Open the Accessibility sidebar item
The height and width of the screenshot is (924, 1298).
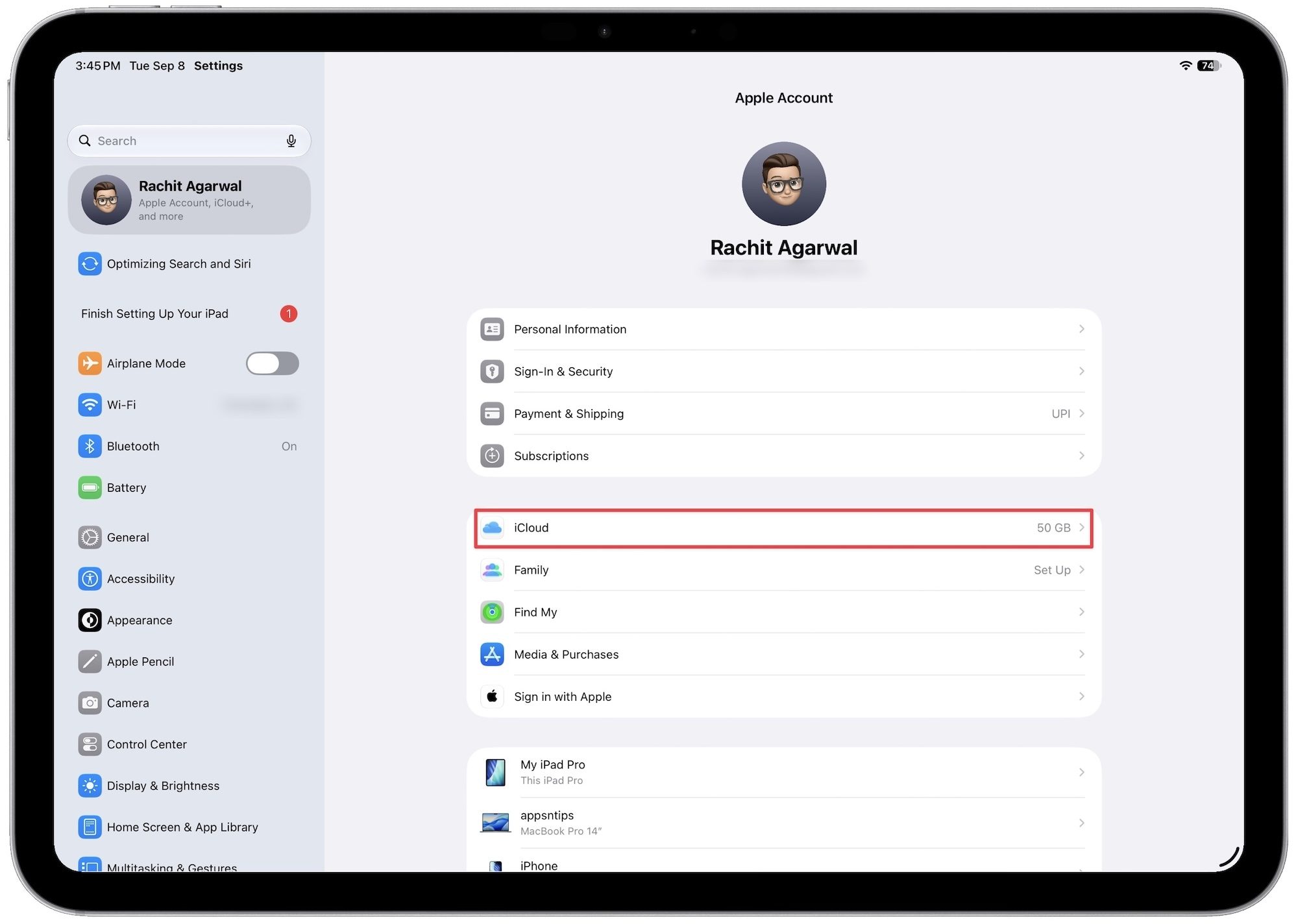pos(189,579)
